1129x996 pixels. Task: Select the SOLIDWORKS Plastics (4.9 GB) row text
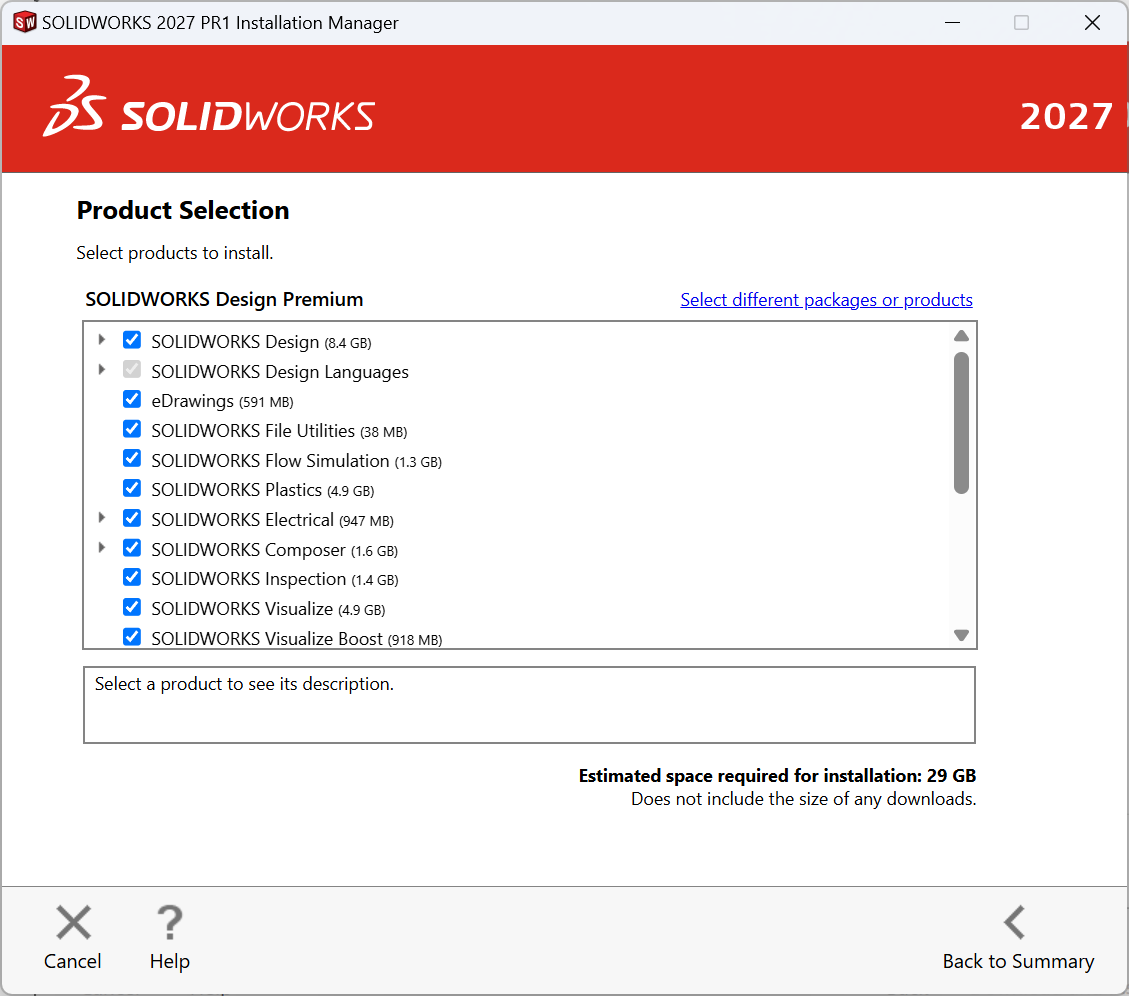[263, 490]
